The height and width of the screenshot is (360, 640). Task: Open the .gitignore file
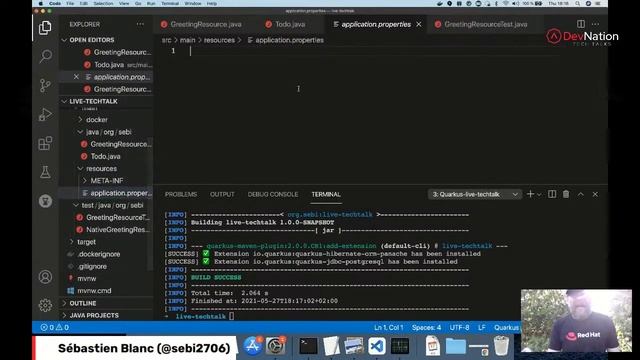(92, 267)
